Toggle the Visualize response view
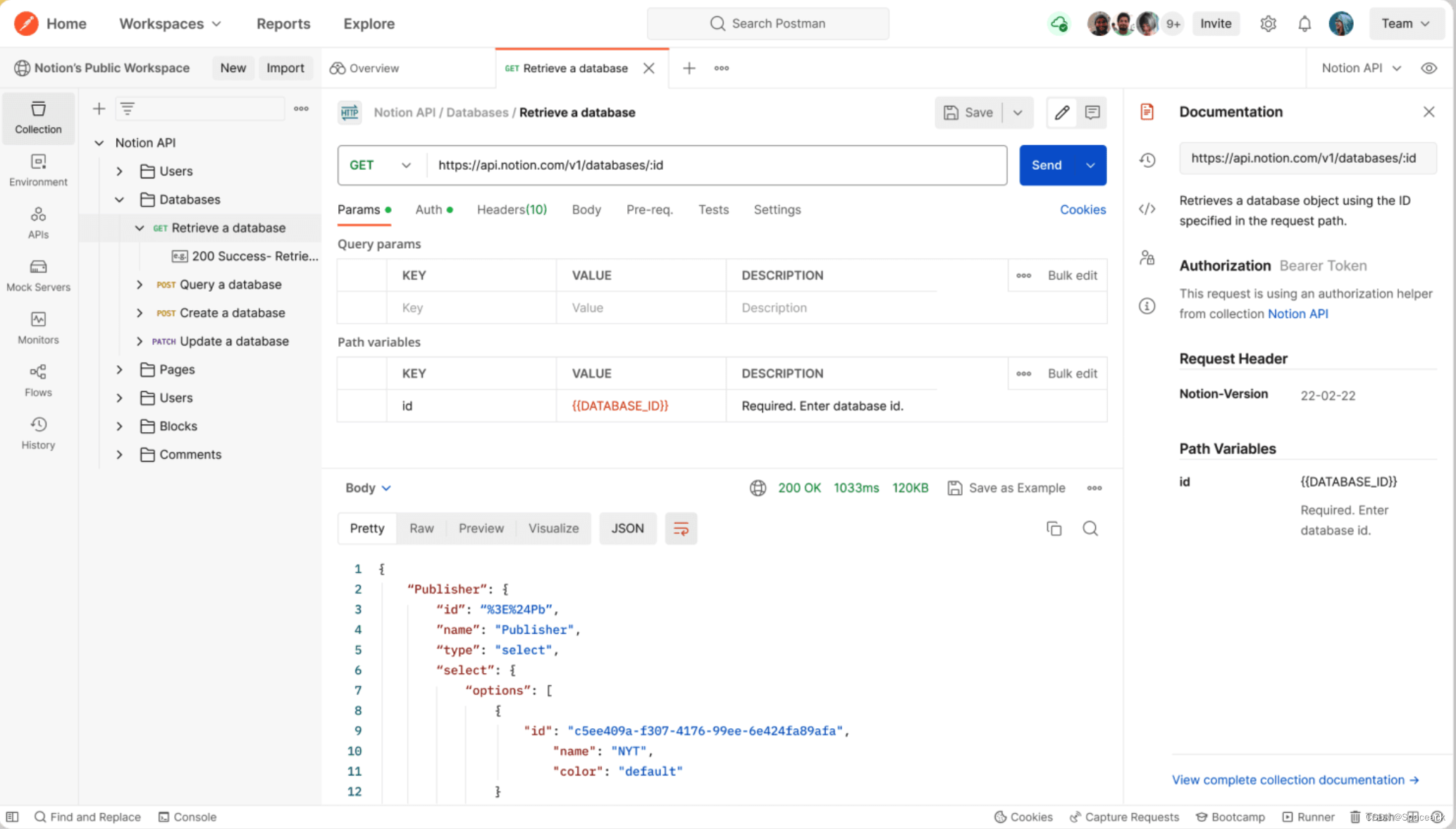Viewport: 1456px width, 829px height. click(x=554, y=528)
